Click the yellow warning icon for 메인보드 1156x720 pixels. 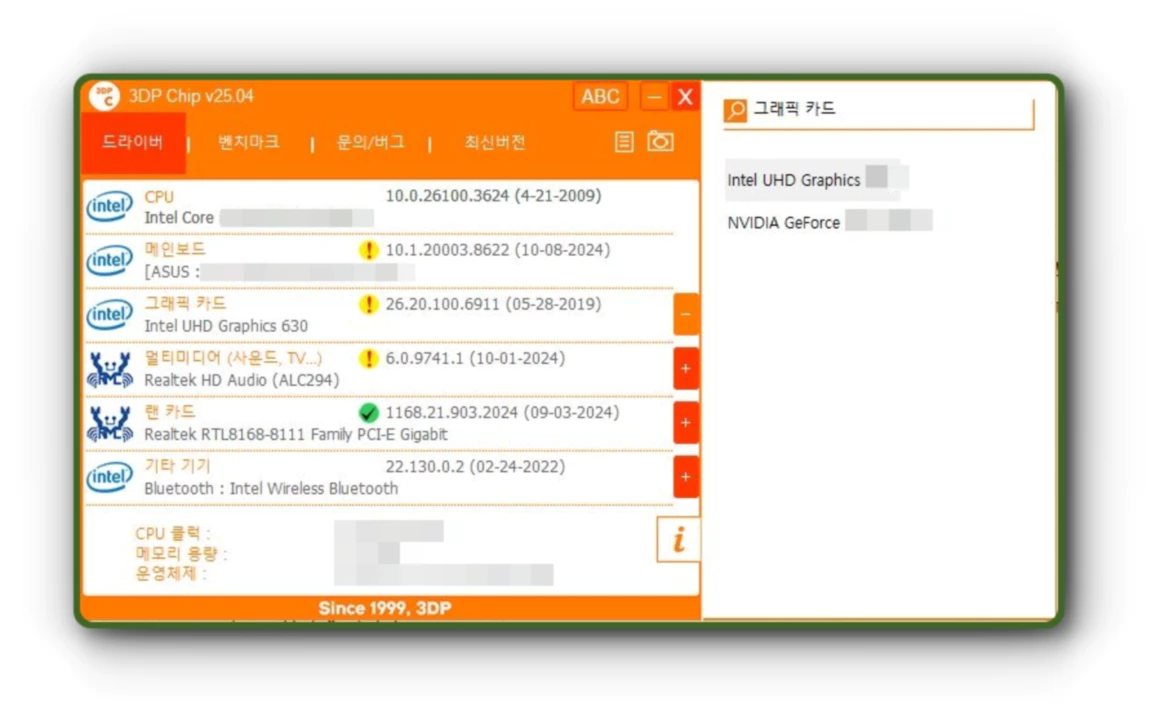[x=369, y=250]
